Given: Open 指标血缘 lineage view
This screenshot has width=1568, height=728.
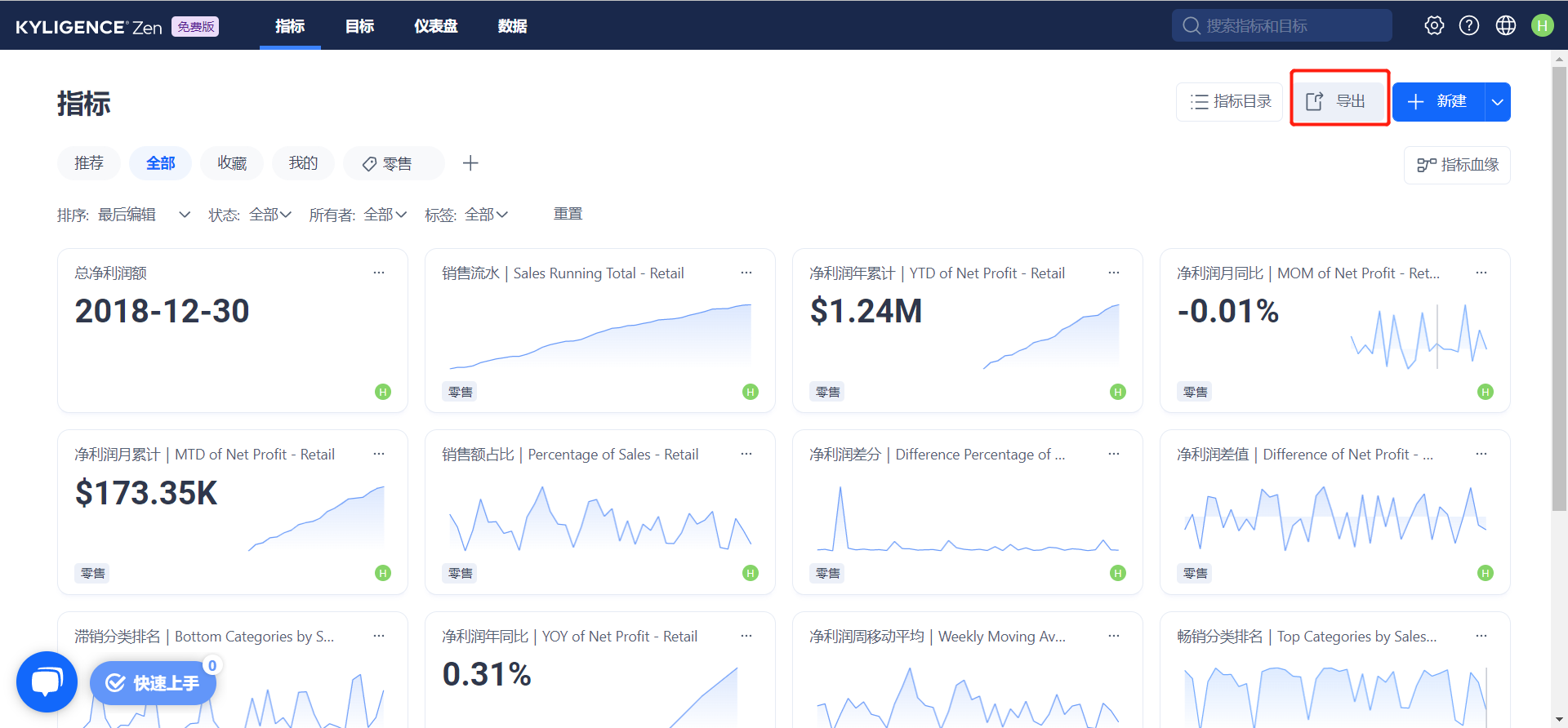Looking at the screenshot, I should click(1458, 165).
